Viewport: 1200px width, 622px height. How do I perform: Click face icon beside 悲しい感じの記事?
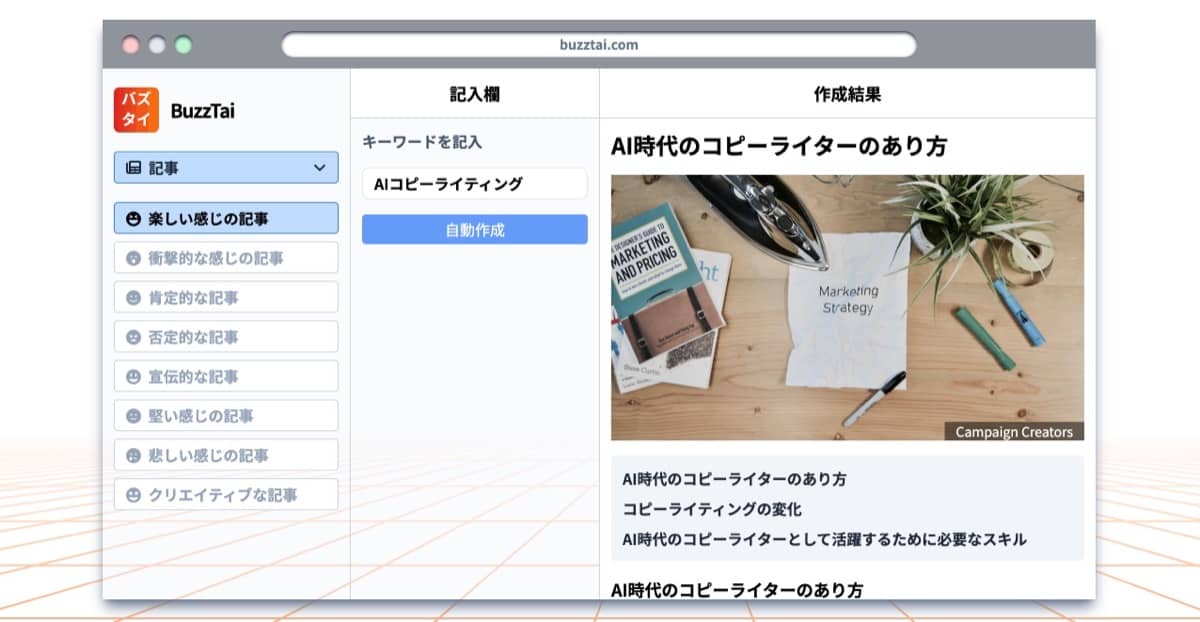pos(133,455)
